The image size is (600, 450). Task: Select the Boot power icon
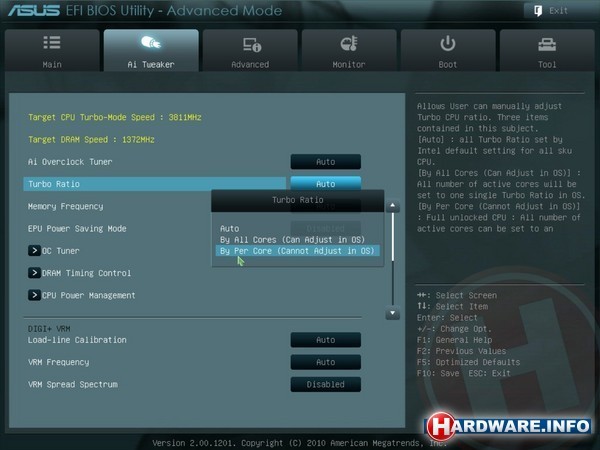tap(448, 45)
